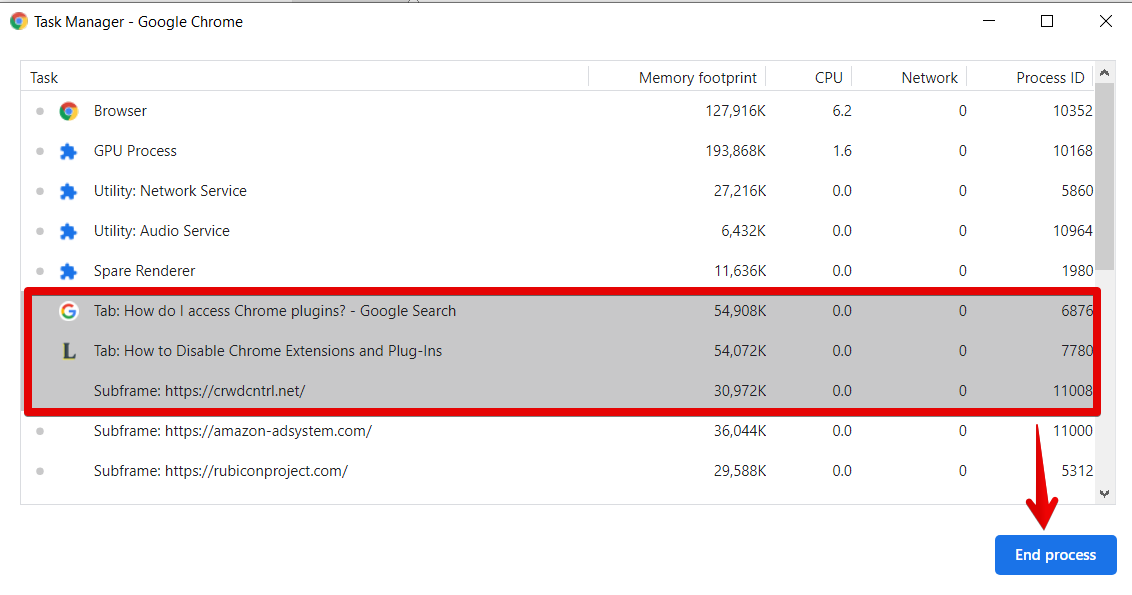The width and height of the screenshot is (1132, 595).
Task: Click the scrollbar up arrow
Action: click(1104, 73)
